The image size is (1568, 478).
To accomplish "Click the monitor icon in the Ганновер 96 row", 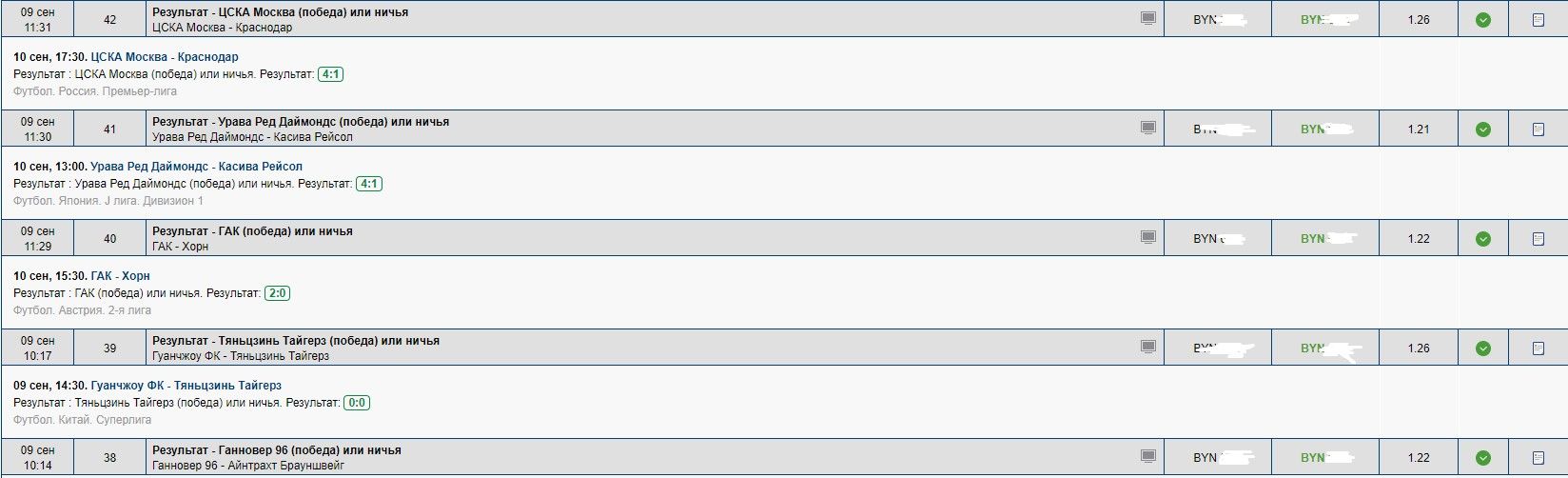I will [x=1148, y=456].
